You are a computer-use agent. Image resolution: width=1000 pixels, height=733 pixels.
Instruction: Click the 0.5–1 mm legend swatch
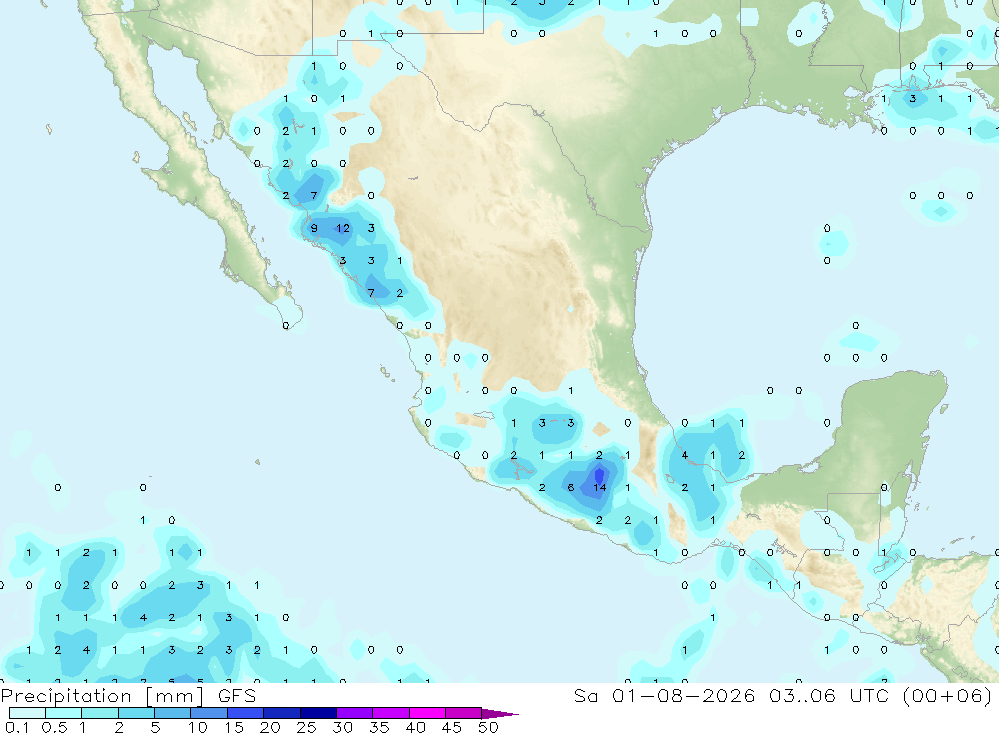point(64,713)
